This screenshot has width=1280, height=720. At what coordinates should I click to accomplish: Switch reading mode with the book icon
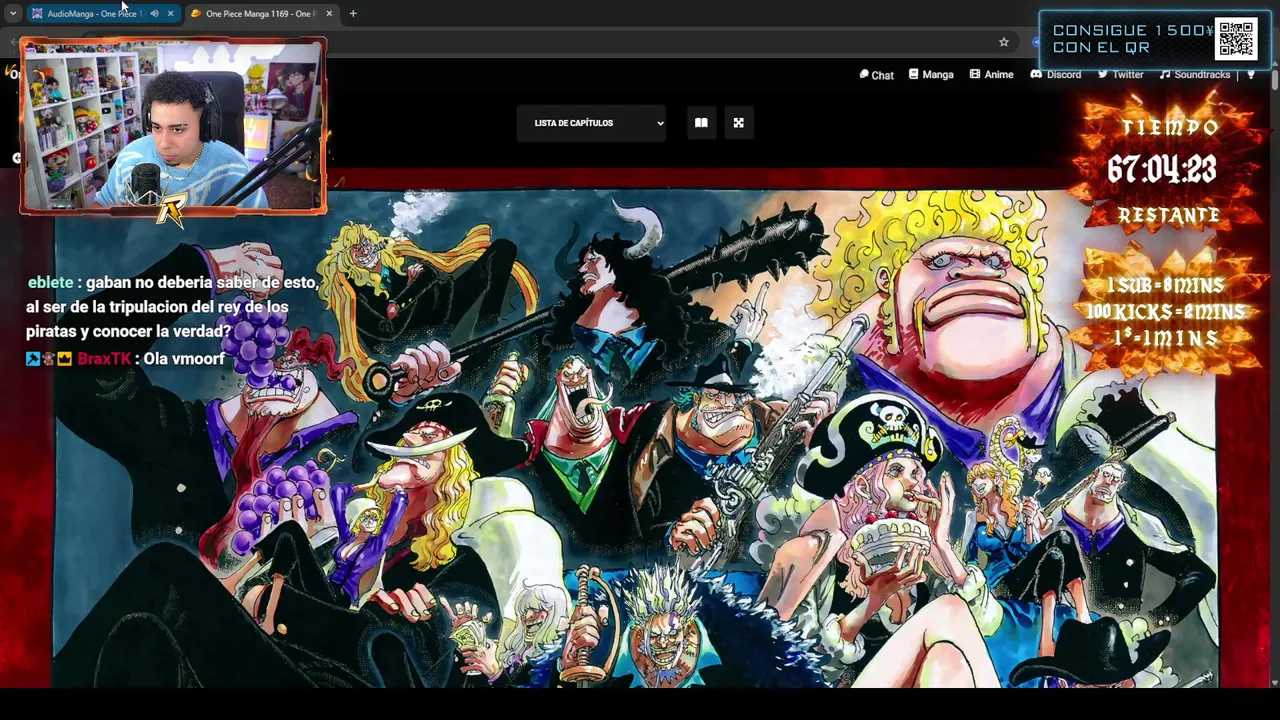click(701, 123)
